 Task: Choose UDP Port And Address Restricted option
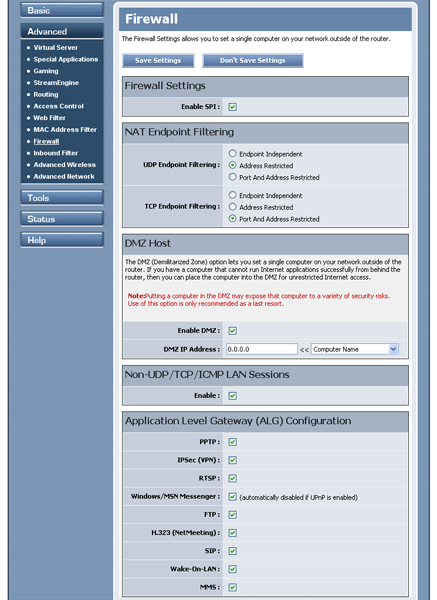point(232,177)
